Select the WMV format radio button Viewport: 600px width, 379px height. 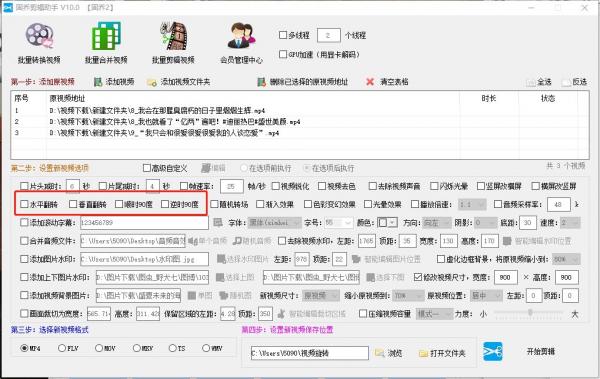pyautogui.click(x=206, y=348)
